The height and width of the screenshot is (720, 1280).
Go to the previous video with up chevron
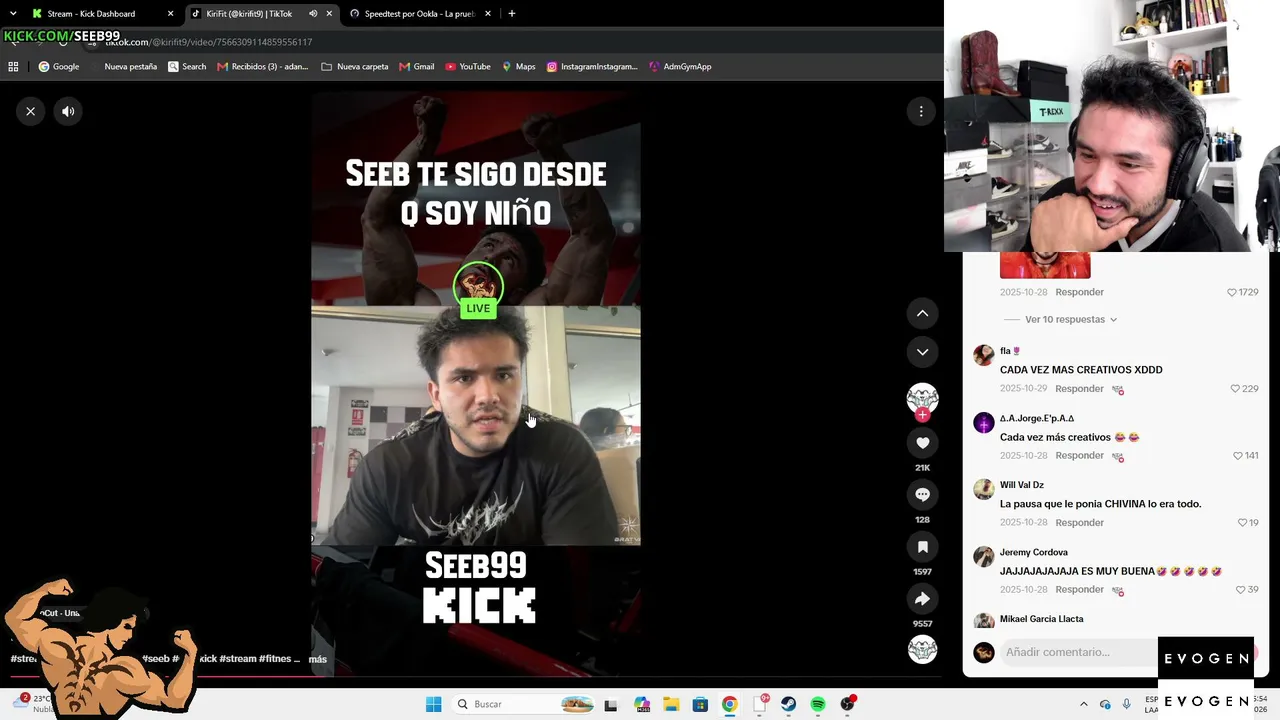pyautogui.click(x=922, y=313)
